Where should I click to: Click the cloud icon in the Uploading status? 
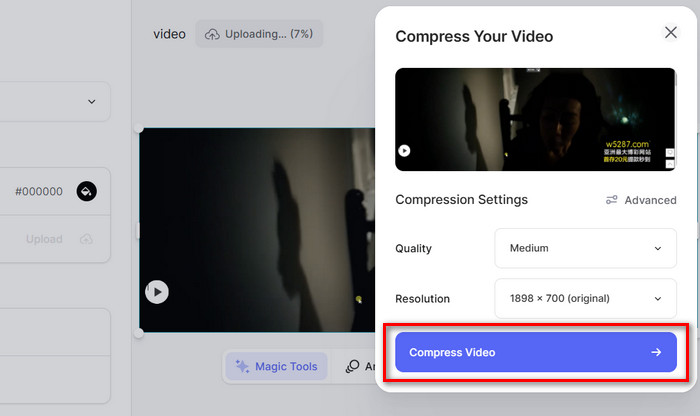pyautogui.click(x=212, y=34)
